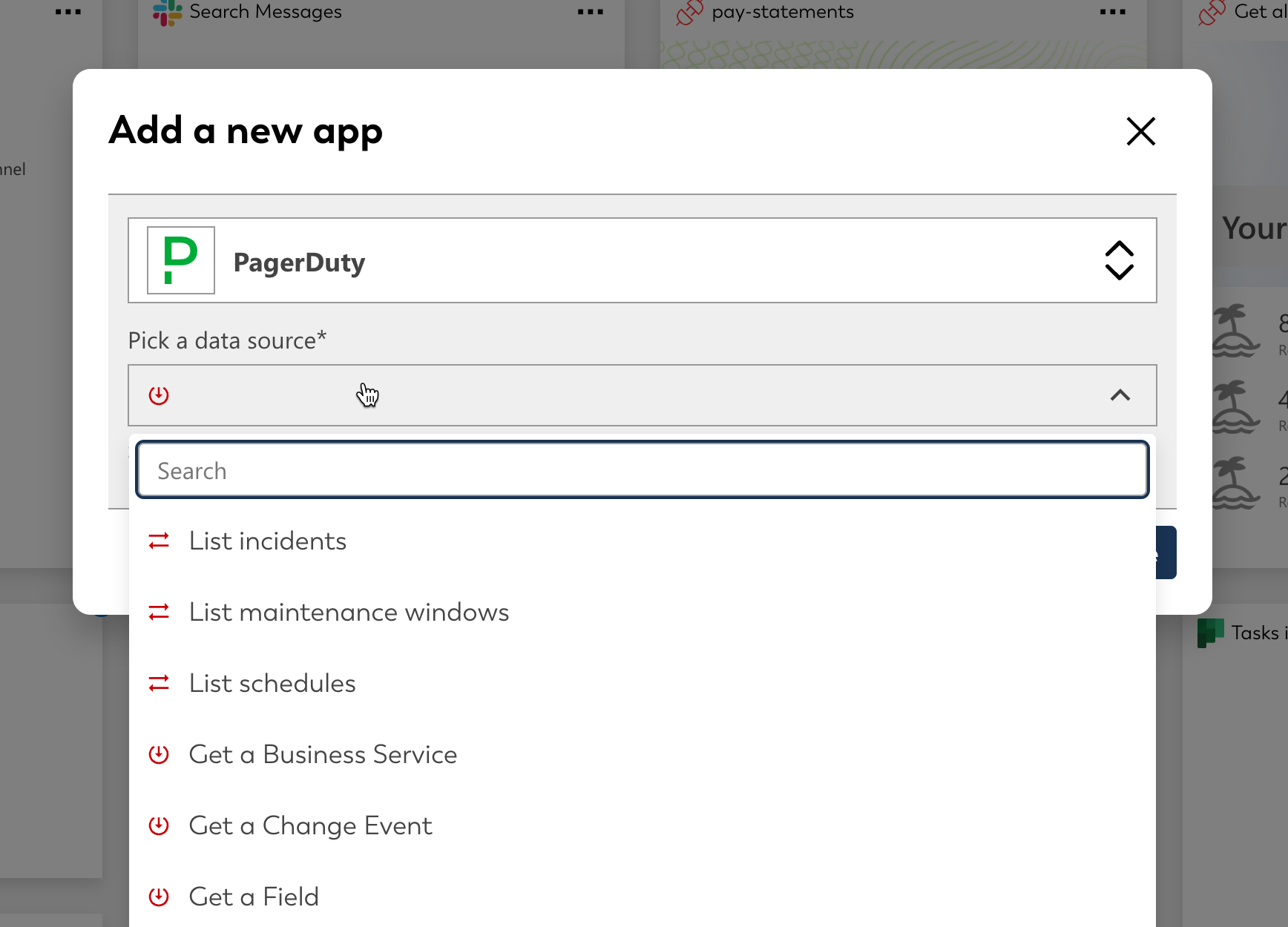Screen dimensions: 1288x927
Task: Click the green Tasks app icon
Action: (x=1210, y=633)
